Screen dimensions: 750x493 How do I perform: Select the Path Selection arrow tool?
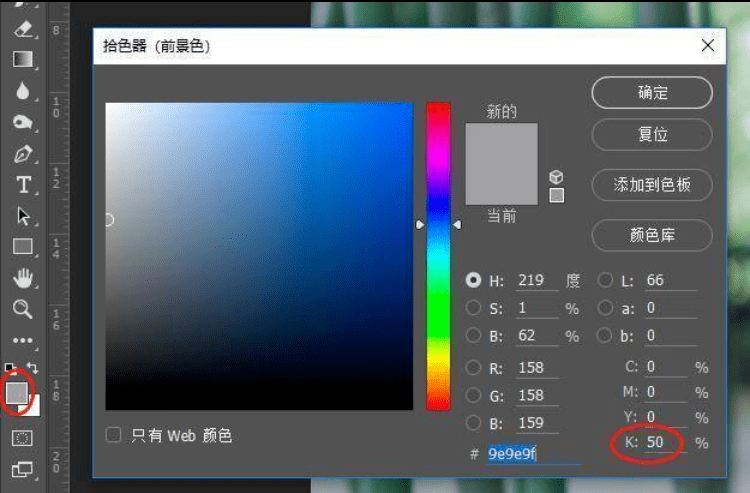click(x=24, y=216)
